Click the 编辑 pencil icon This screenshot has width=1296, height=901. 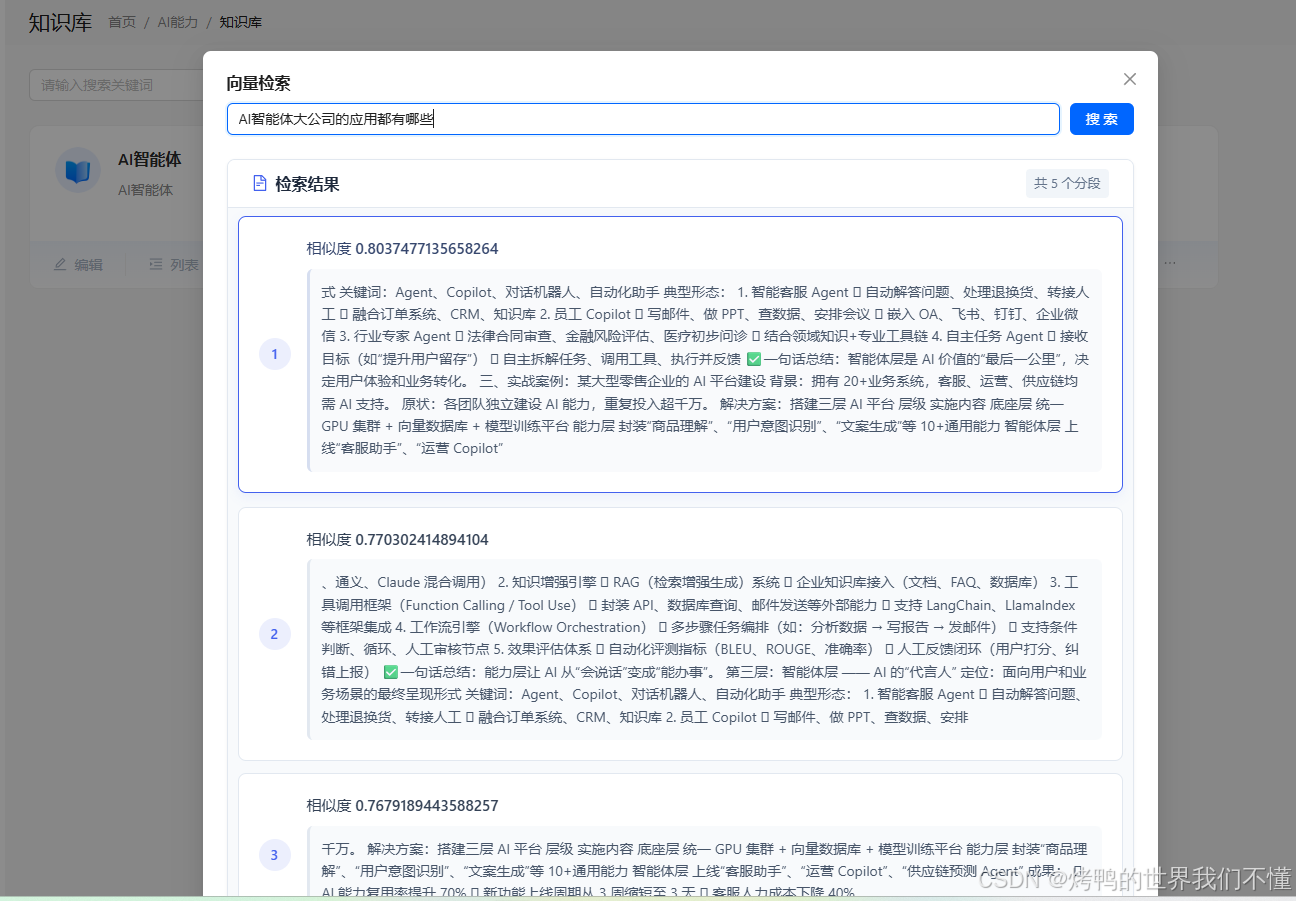point(60,264)
